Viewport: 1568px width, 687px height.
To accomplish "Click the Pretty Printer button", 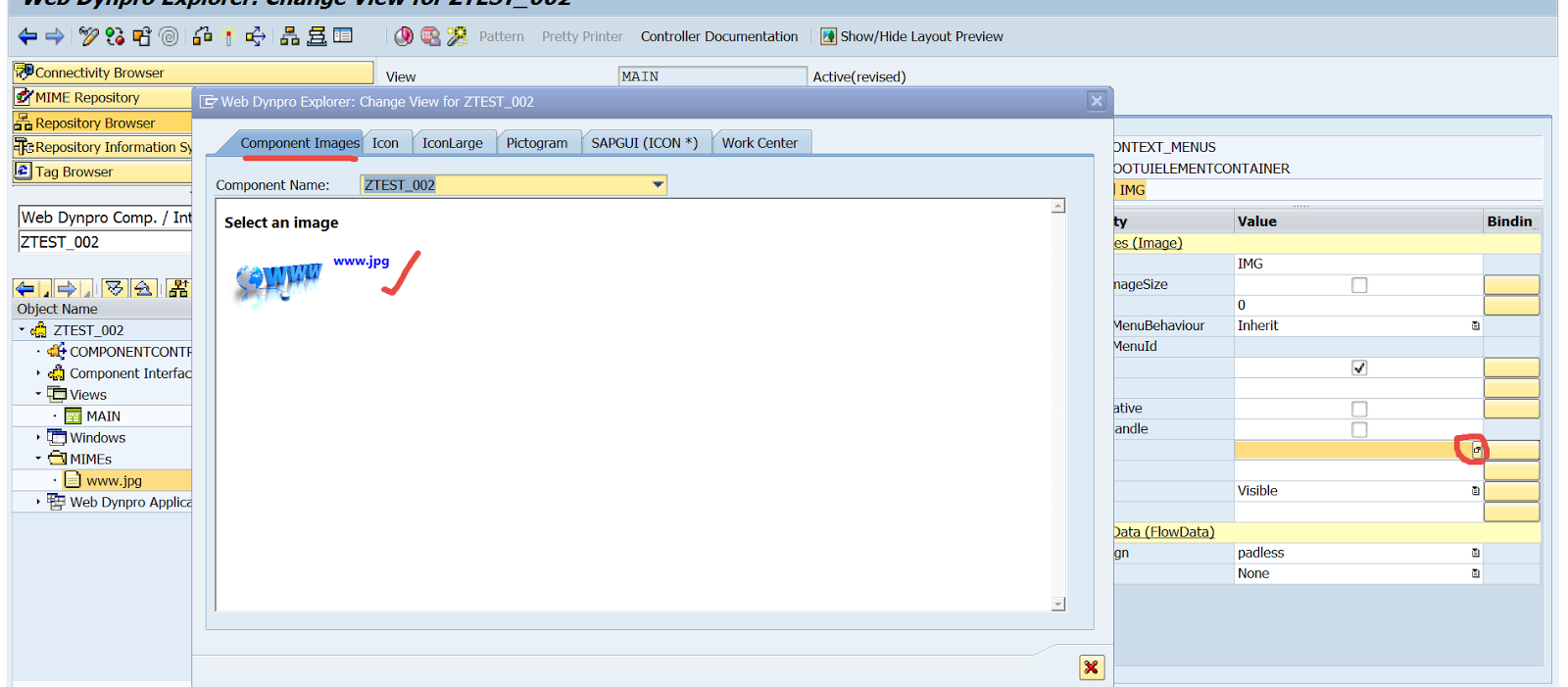I will pos(582,36).
